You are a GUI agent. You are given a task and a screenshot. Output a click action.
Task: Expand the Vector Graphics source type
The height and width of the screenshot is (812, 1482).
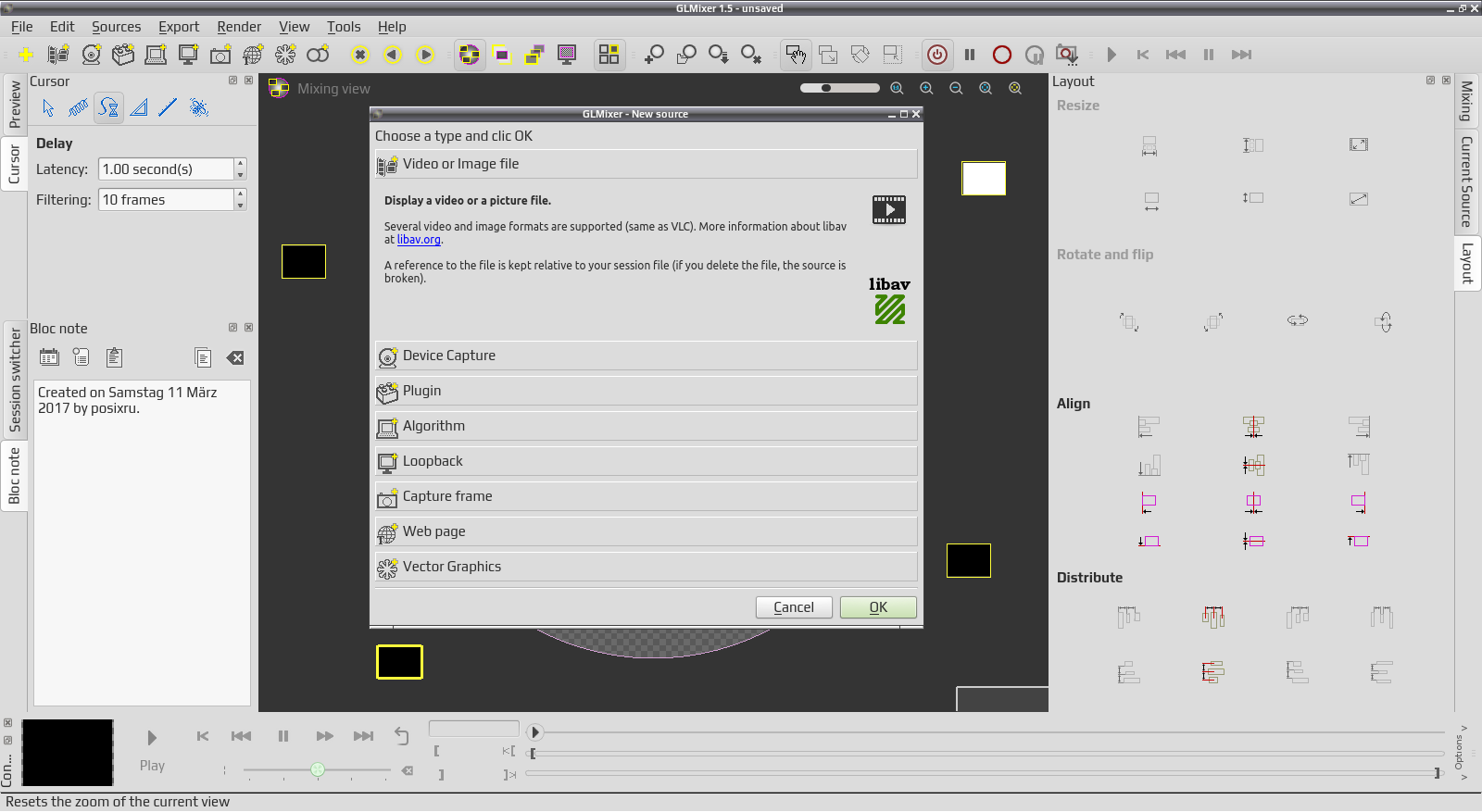coord(646,567)
